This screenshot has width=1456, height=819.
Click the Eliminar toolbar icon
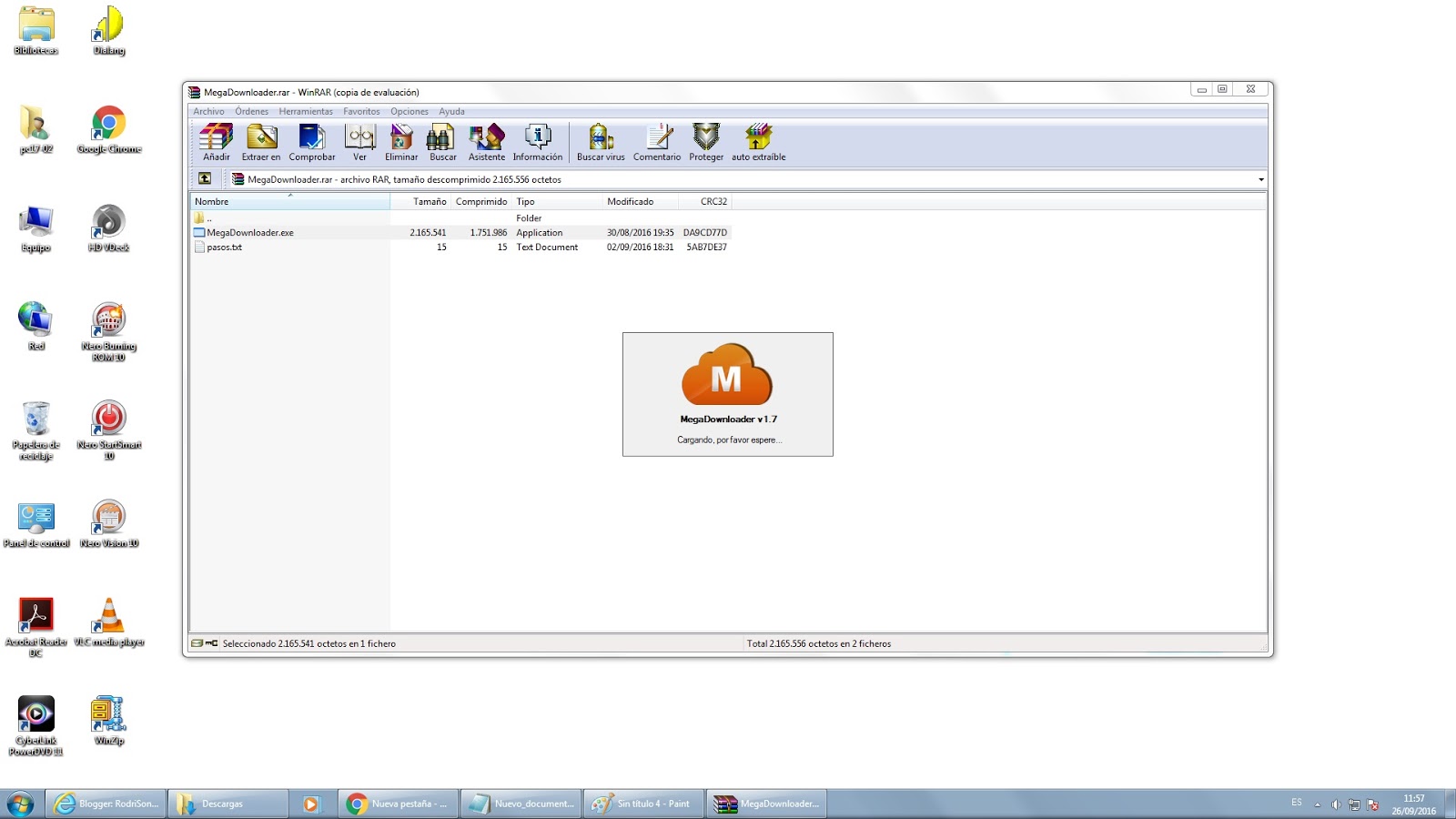point(401,142)
